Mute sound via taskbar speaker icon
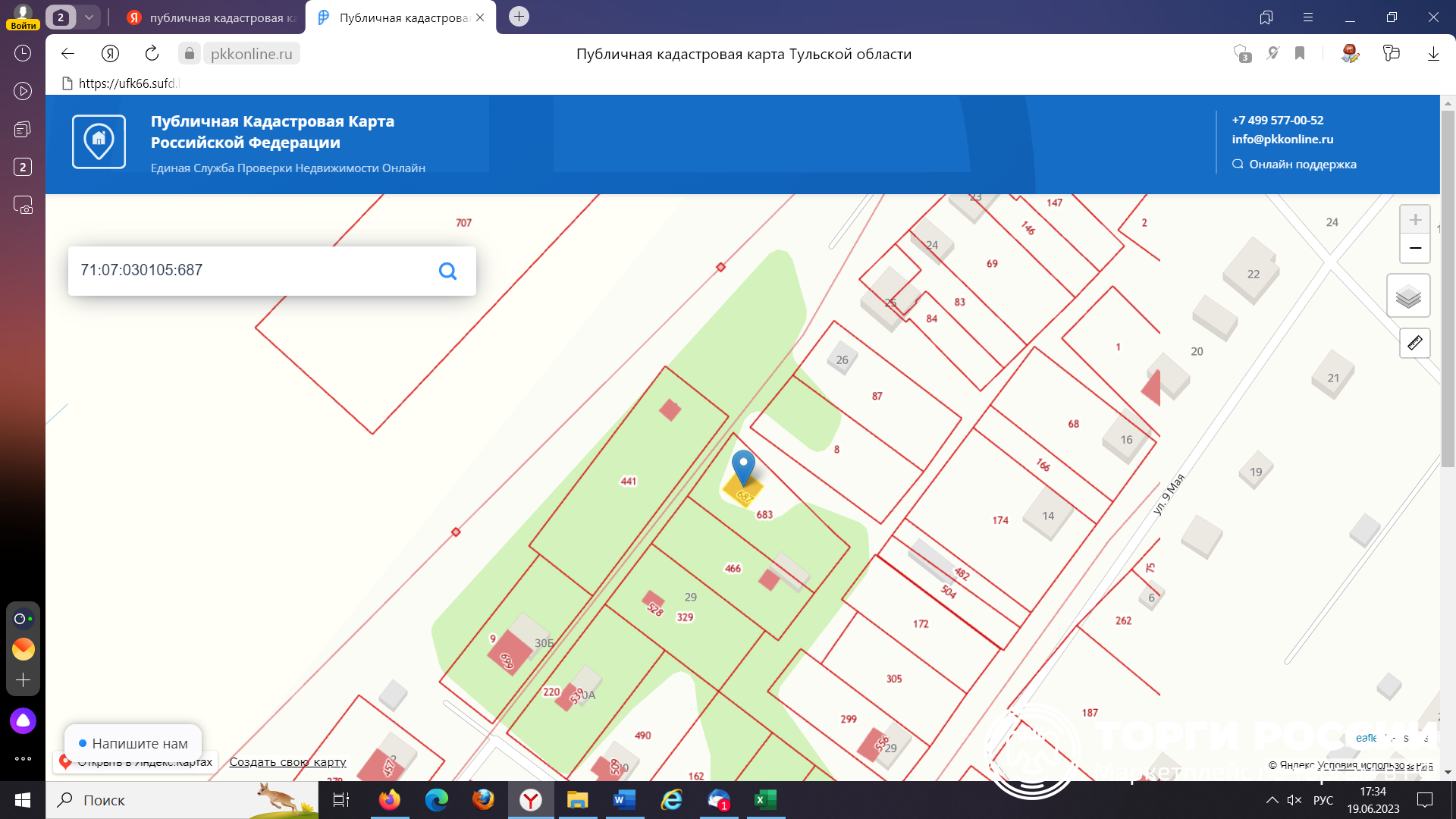Screen dimensions: 1456x819 tap(1294, 800)
